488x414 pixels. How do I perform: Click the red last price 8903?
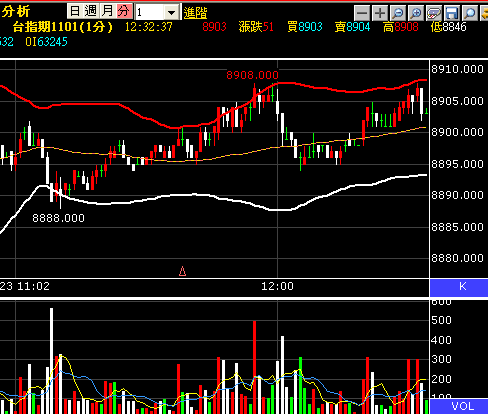214,27
